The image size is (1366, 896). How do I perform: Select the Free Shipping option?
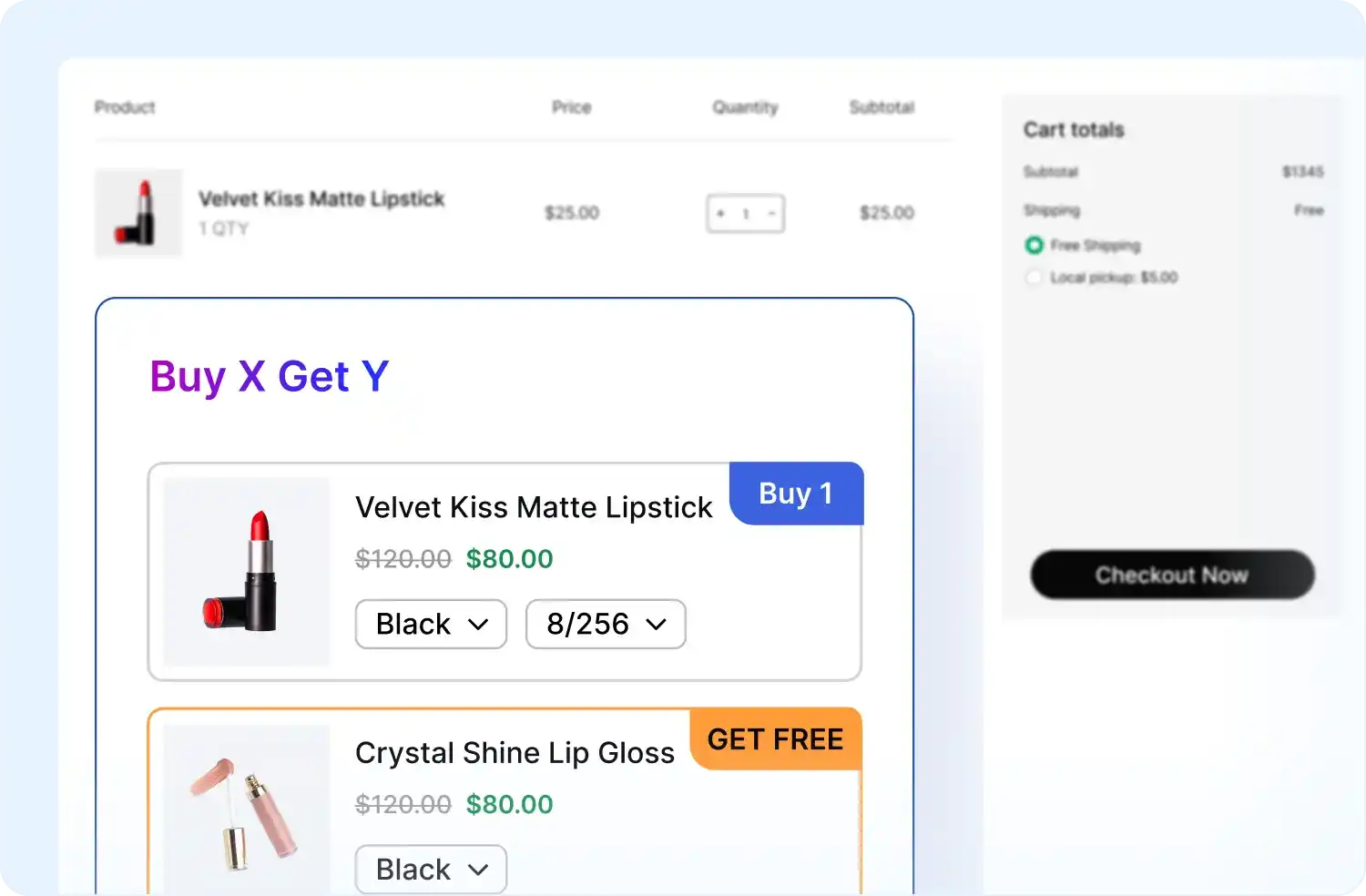coord(1035,245)
